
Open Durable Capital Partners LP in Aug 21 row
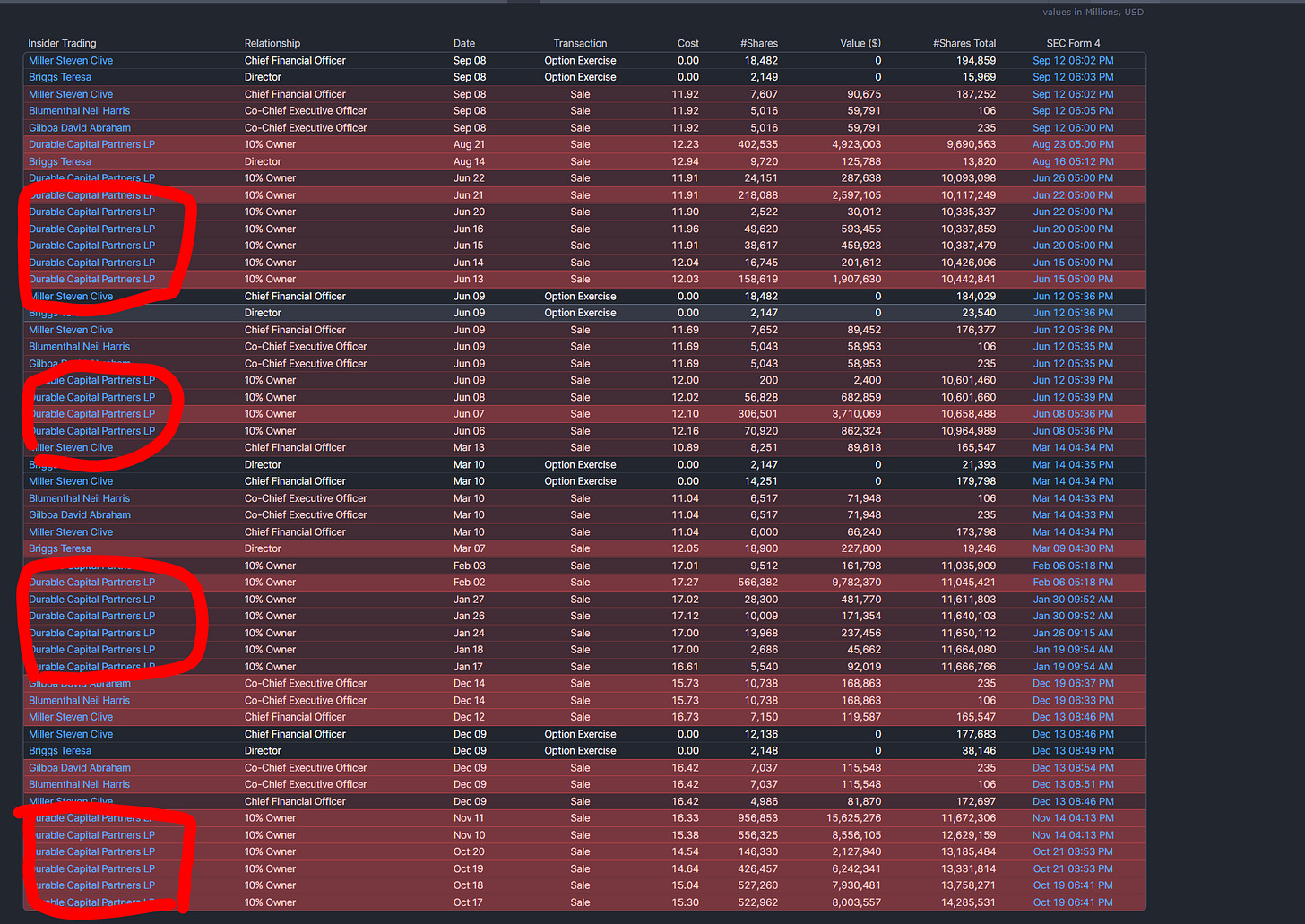tap(91, 144)
